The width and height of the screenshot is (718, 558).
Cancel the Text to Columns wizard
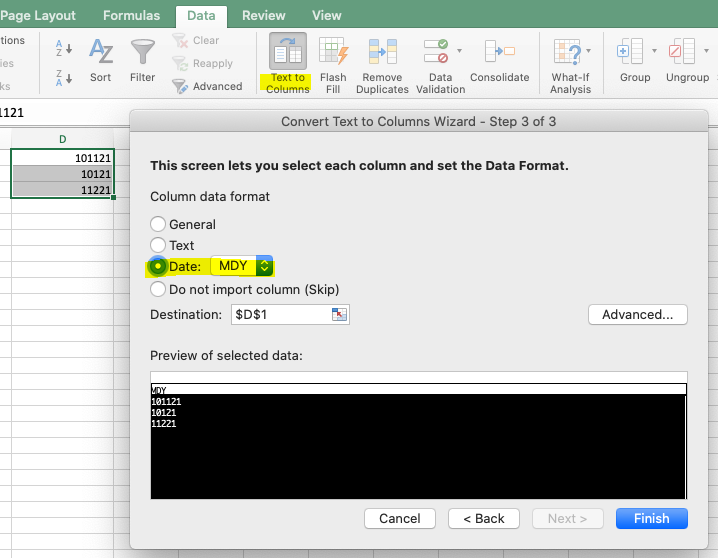tap(400, 518)
